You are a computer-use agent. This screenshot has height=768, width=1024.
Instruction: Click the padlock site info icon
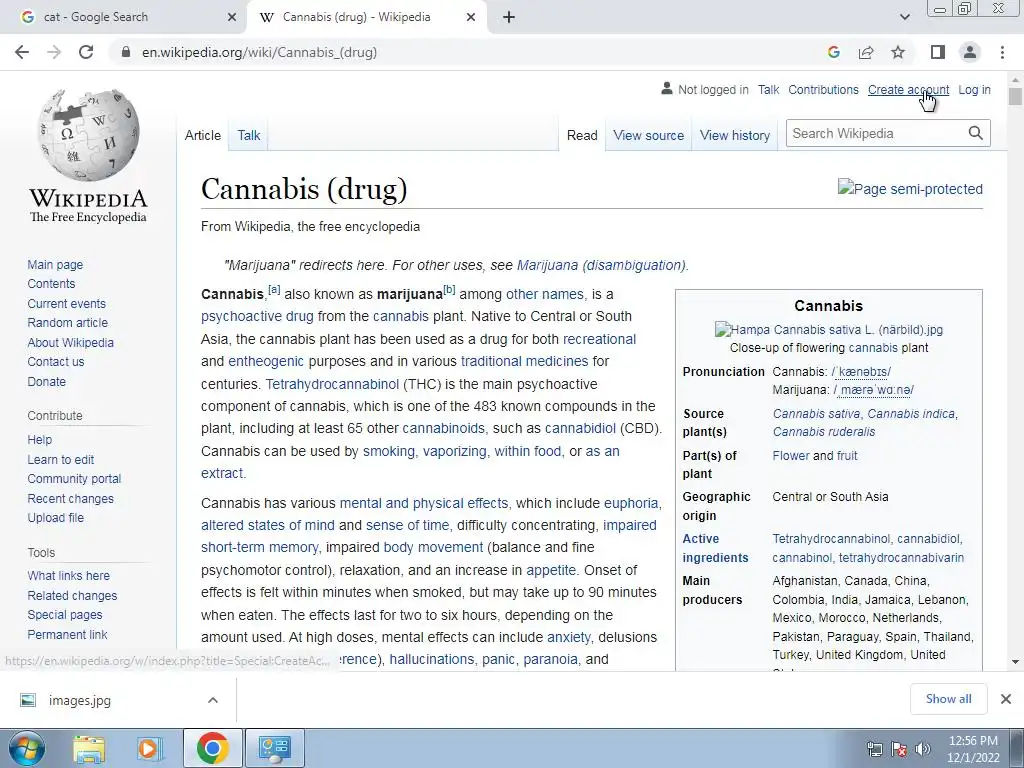(x=126, y=52)
